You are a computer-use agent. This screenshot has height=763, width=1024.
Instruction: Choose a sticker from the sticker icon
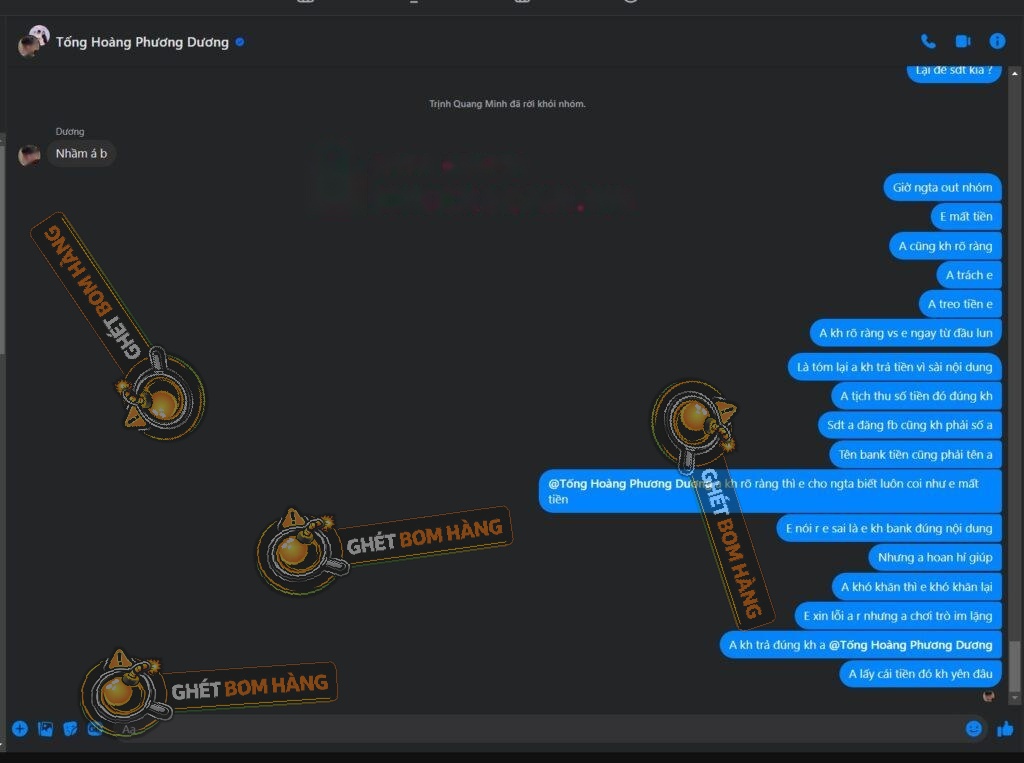click(70, 729)
